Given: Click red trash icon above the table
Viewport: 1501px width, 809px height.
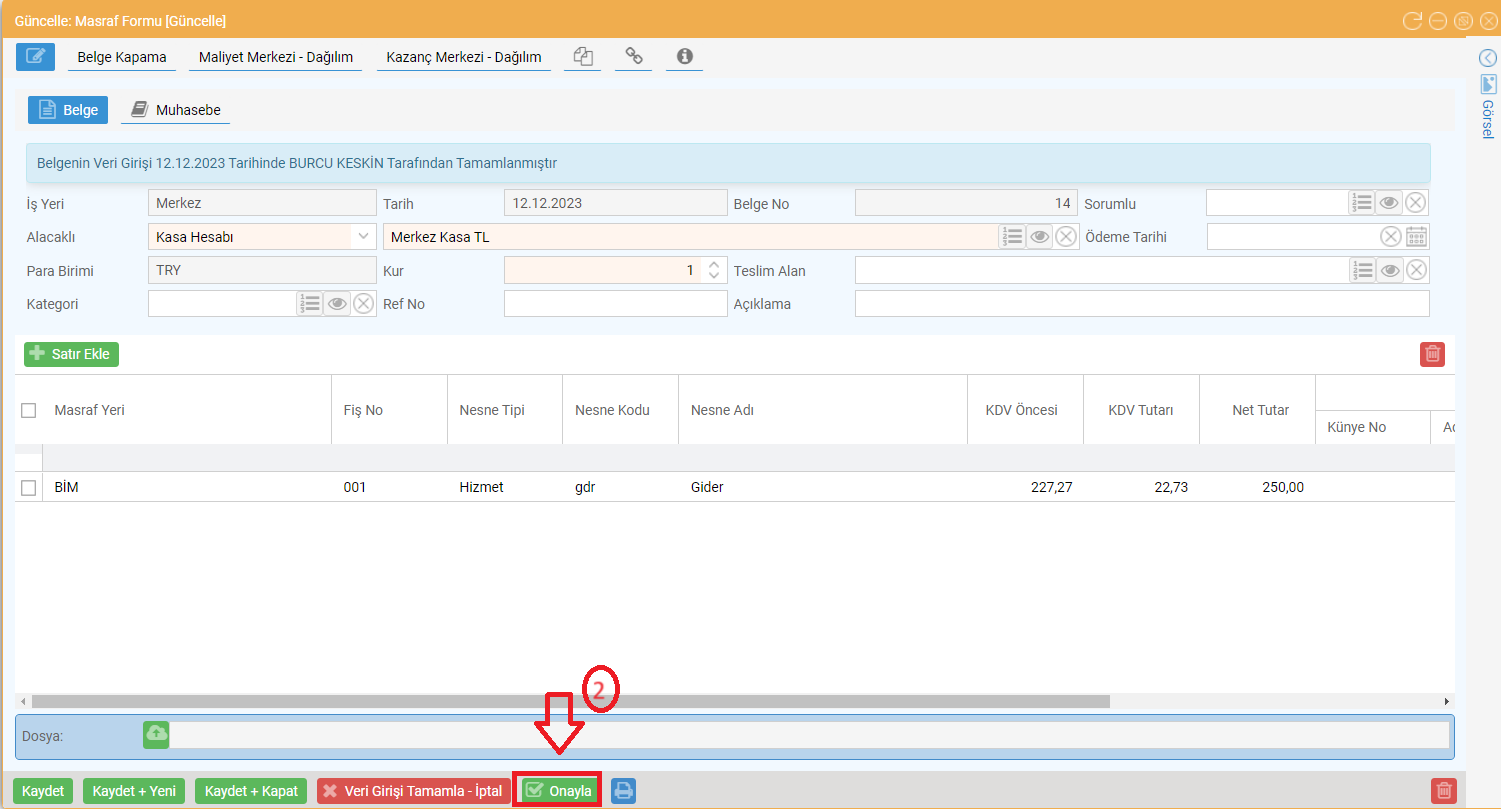Looking at the screenshot, I should 1432,353.
